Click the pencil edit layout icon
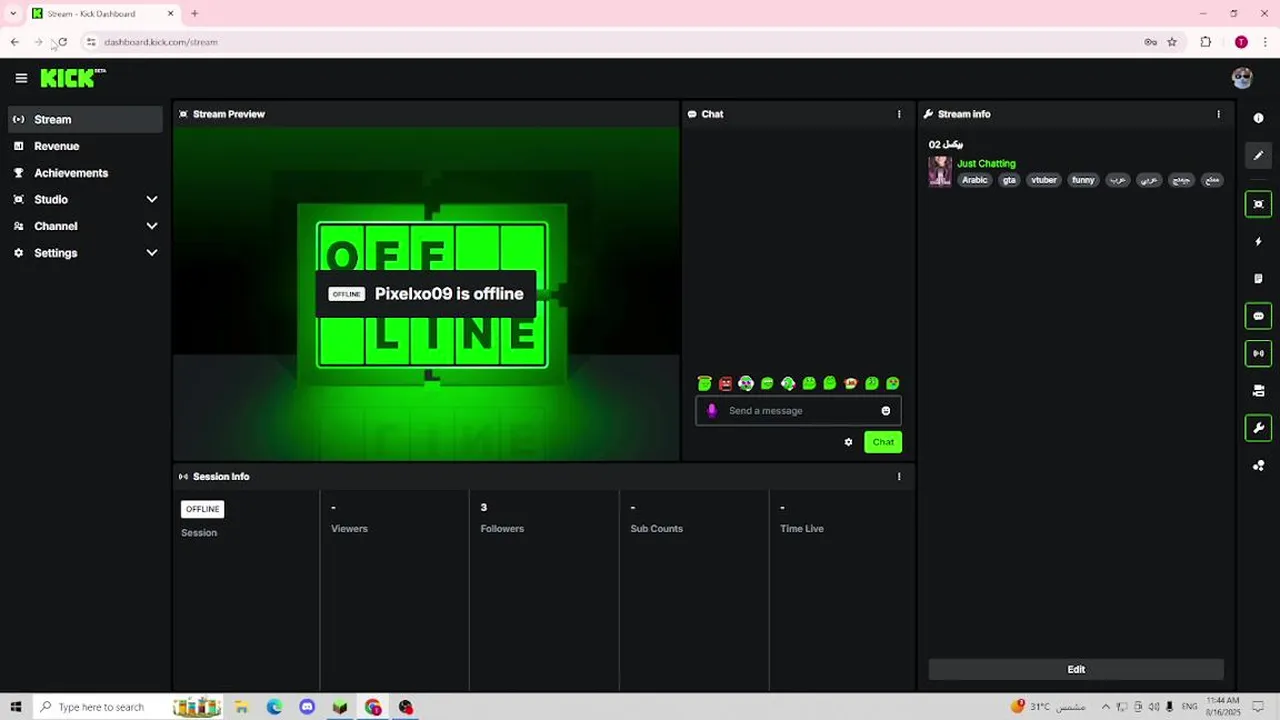The height and width of the screenshot is (720, 1280). click(1258, 155)
